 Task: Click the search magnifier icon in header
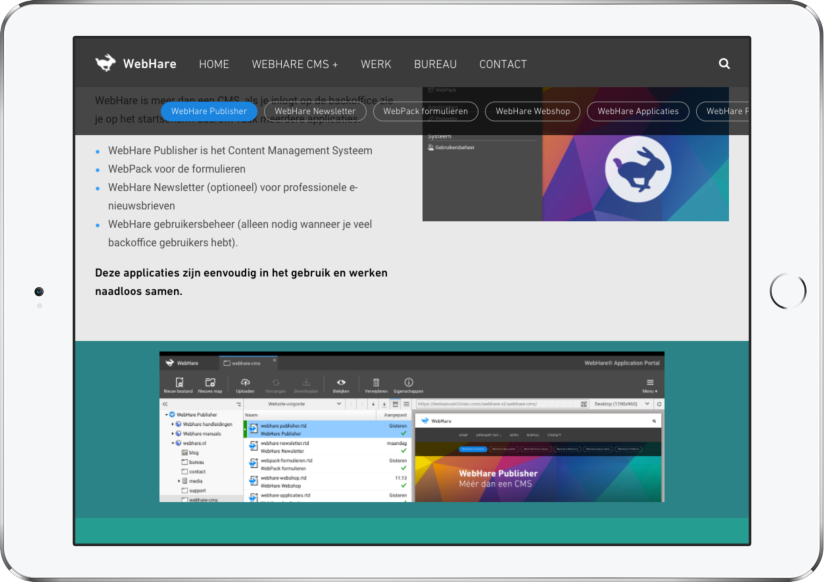coord(724,64)
